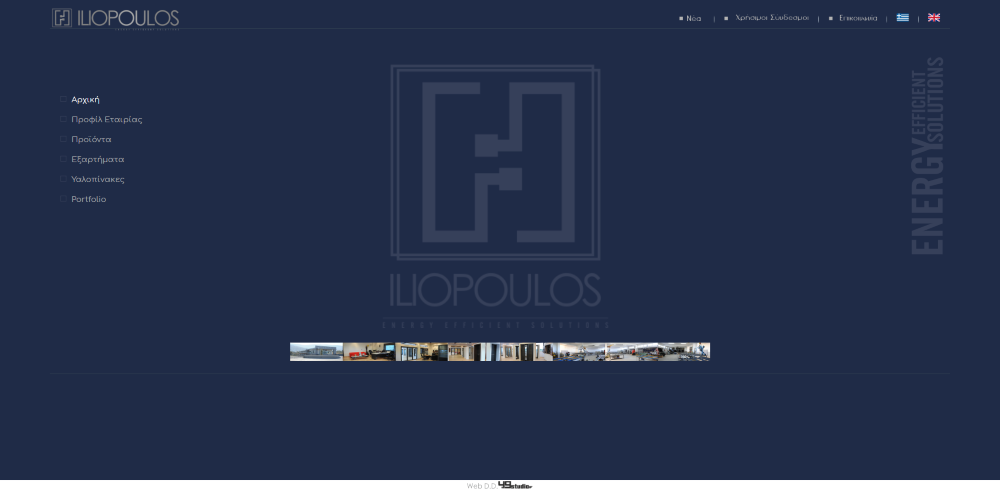This screenshot has height=499, width=1000.
Task: Open Προφίλ Εταιρίας company profile
Action: pyautogui.click(x=107, y=119)
